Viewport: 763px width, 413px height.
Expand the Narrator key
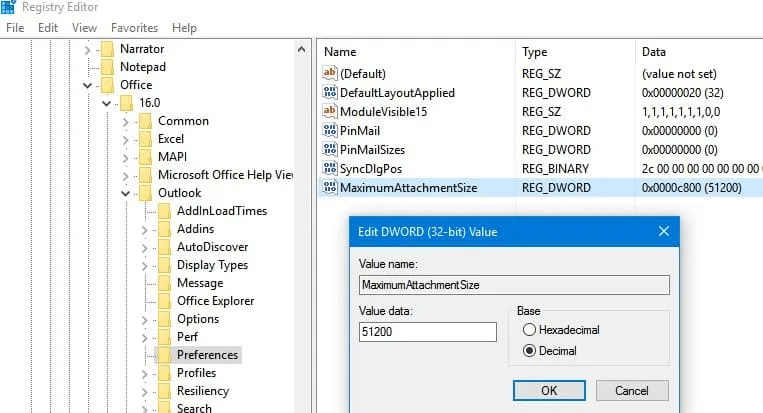click(x=88, y=49)
